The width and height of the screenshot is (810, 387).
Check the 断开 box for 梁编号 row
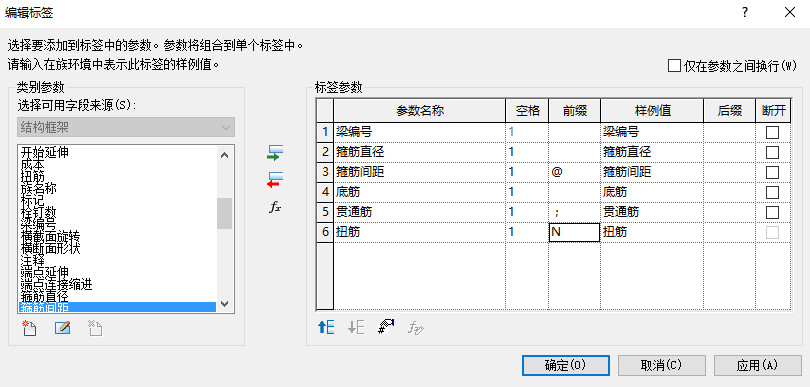tap(772, 132)
